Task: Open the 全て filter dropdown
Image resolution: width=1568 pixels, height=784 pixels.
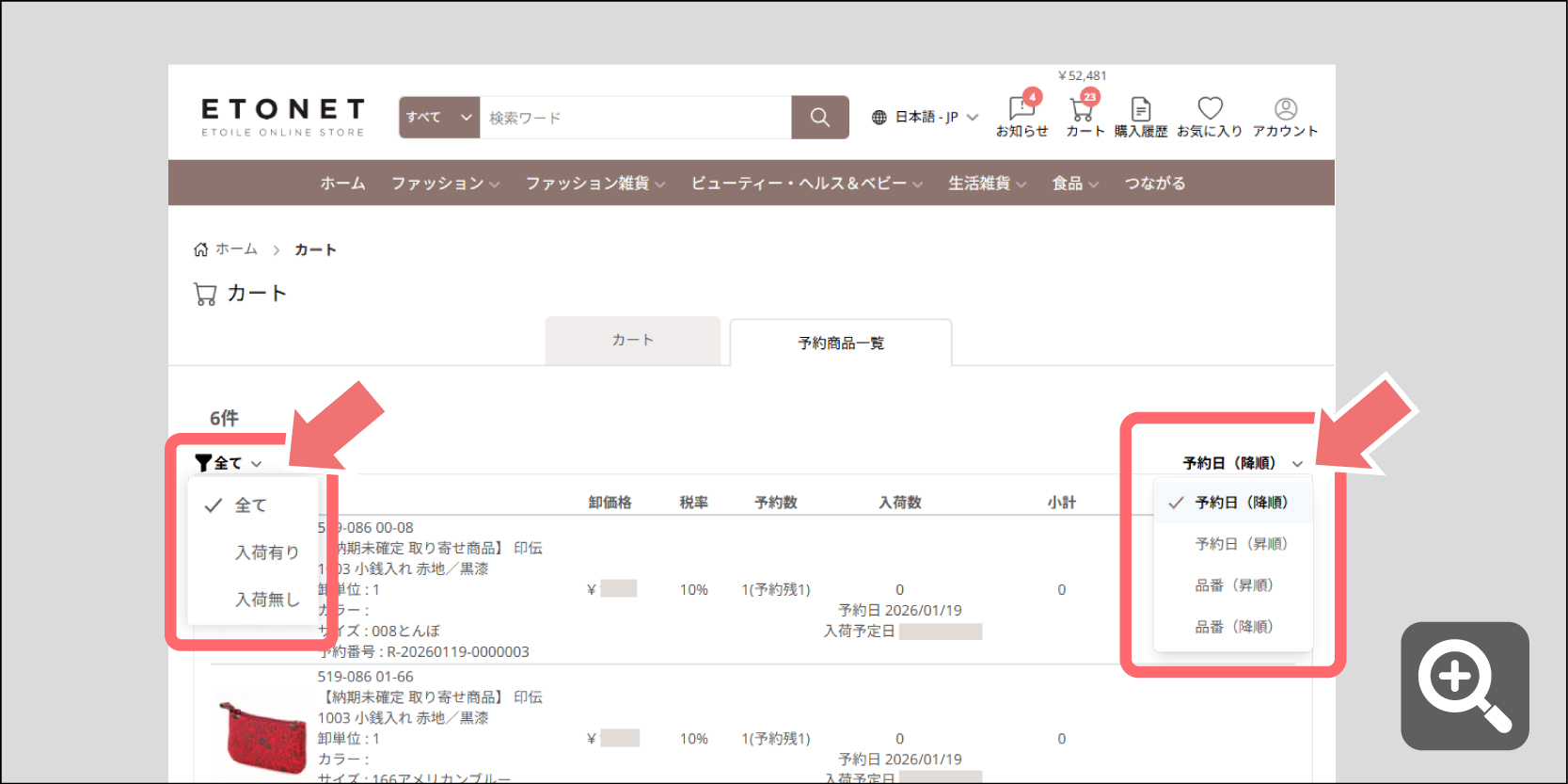Action: pyautogui.click(x=229, y=463)
